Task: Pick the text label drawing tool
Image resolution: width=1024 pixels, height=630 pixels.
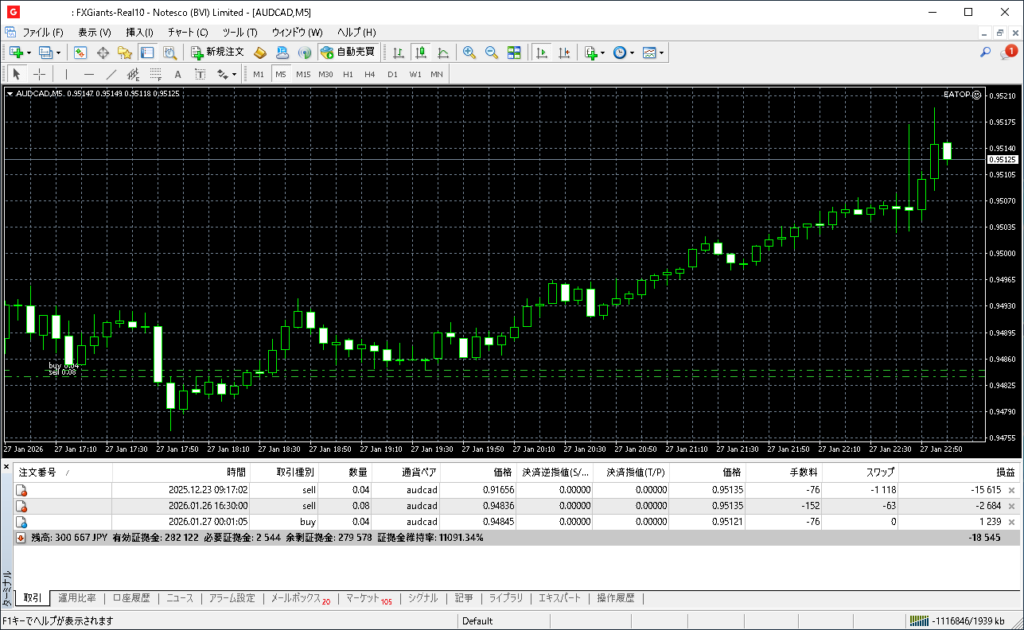Action: pyautogui.click(x=178, y=74)
